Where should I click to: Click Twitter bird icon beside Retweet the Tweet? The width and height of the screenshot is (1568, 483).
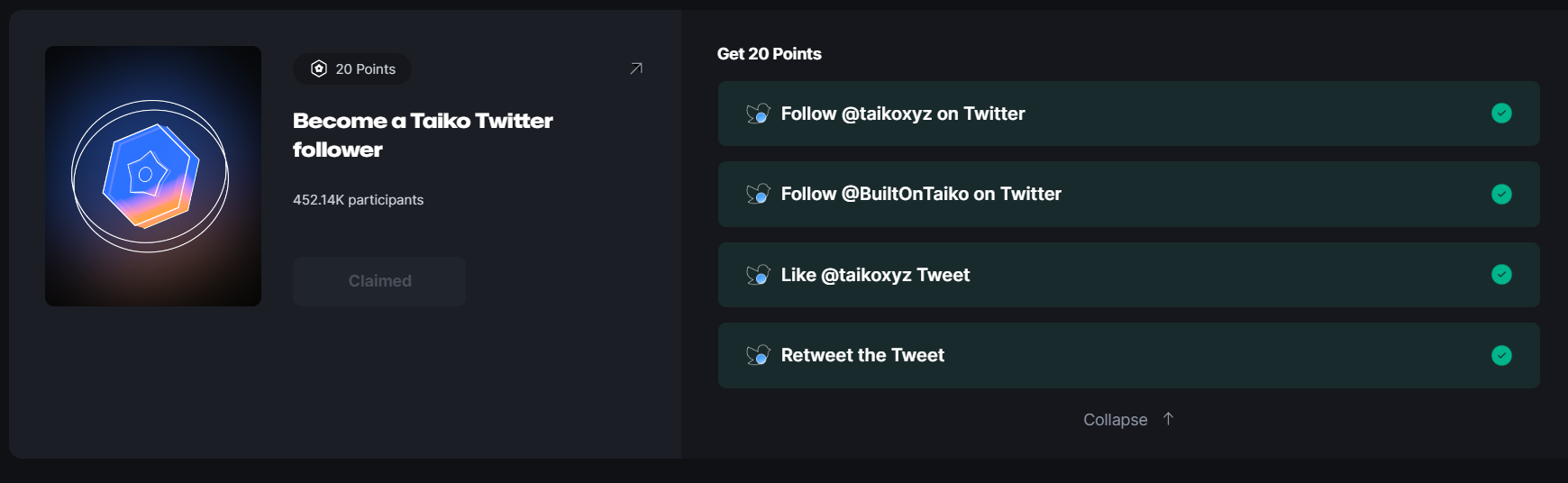759,355
